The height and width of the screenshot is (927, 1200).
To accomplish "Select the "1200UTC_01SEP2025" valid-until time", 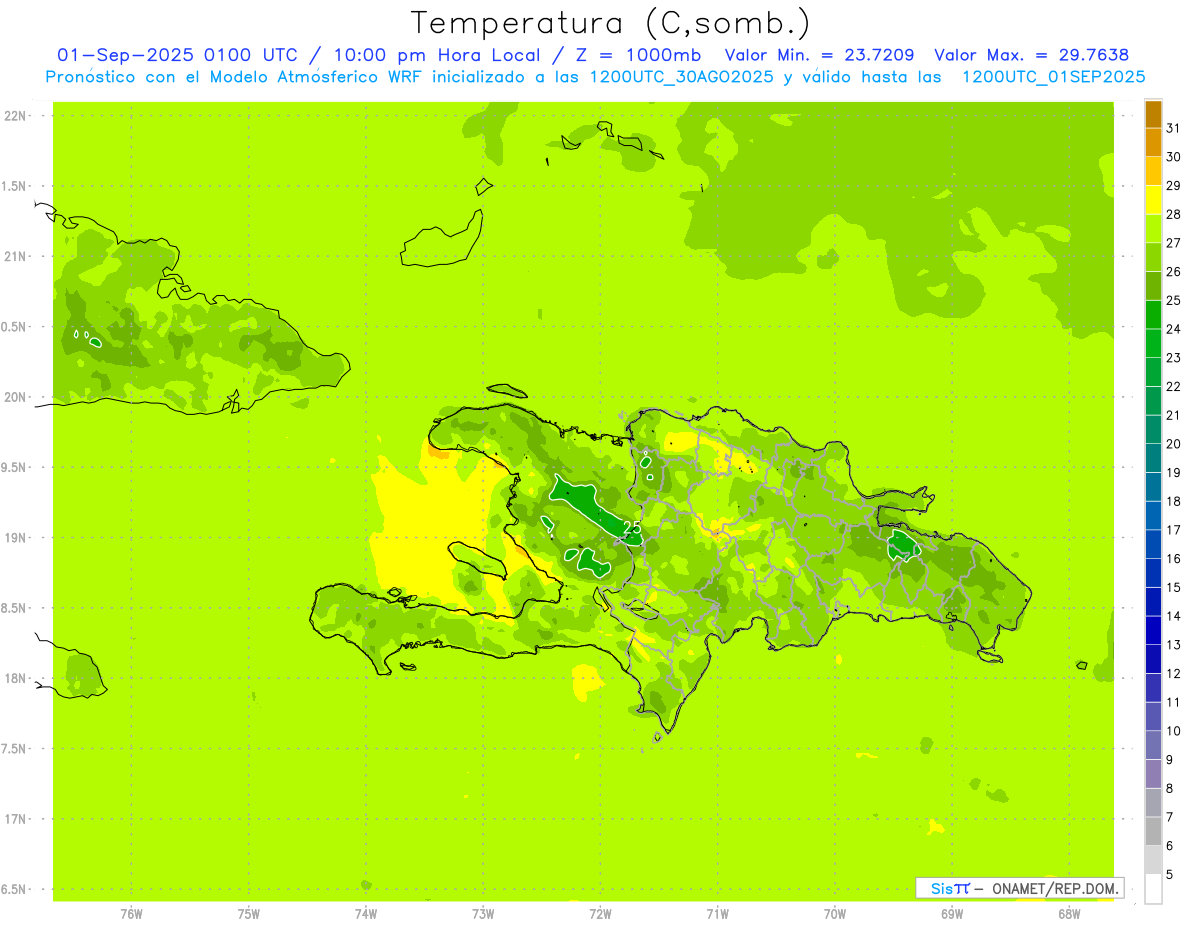I will tap(1053, 76).
